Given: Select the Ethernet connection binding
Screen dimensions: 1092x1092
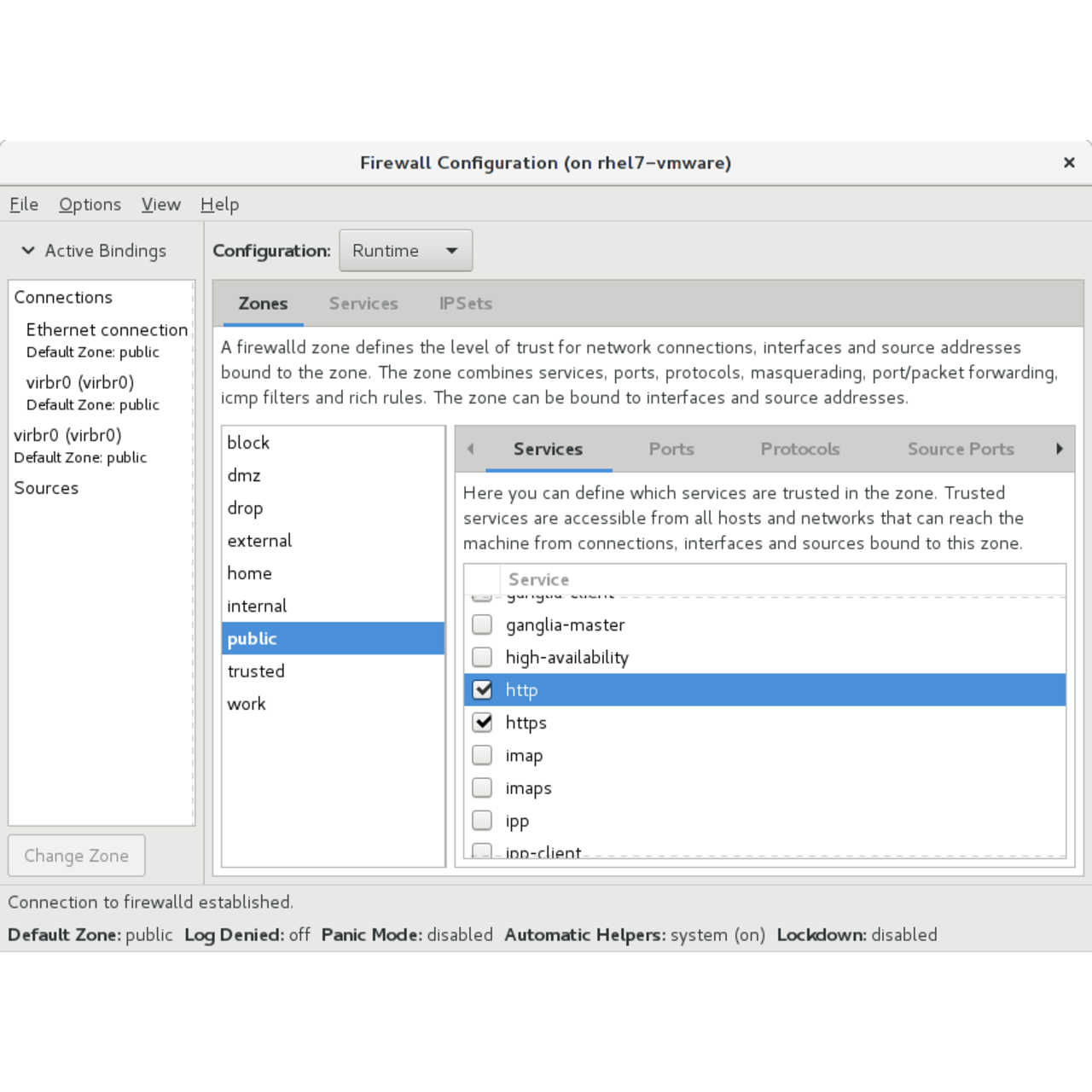Looking at the screenshot, I should coord(107,329).
